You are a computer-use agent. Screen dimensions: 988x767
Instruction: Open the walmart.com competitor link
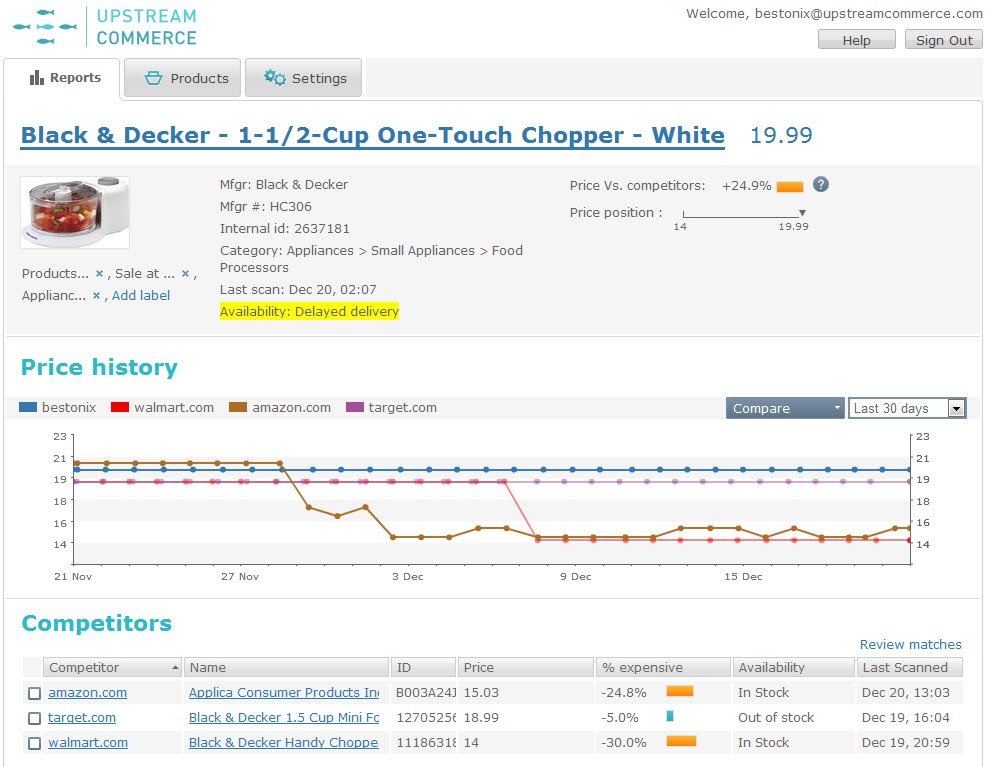point(88,743)
